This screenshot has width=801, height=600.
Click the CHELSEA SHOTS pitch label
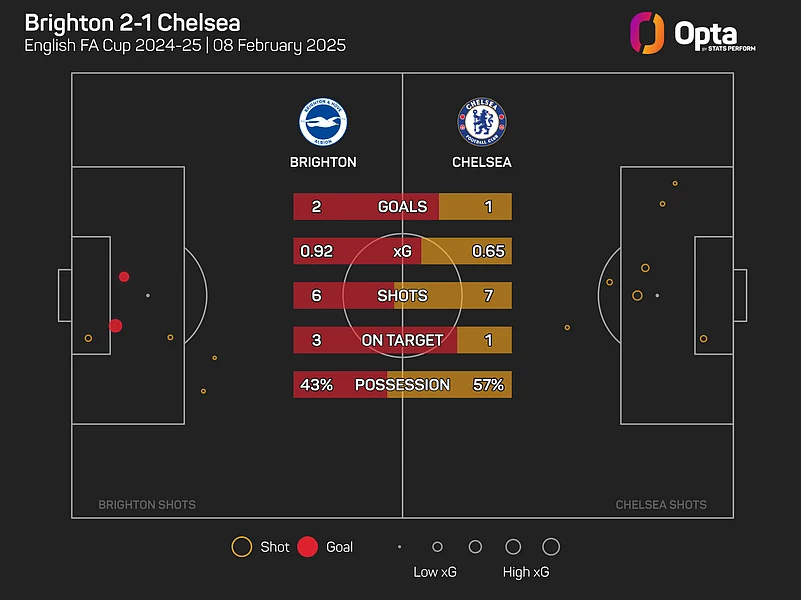661,505
